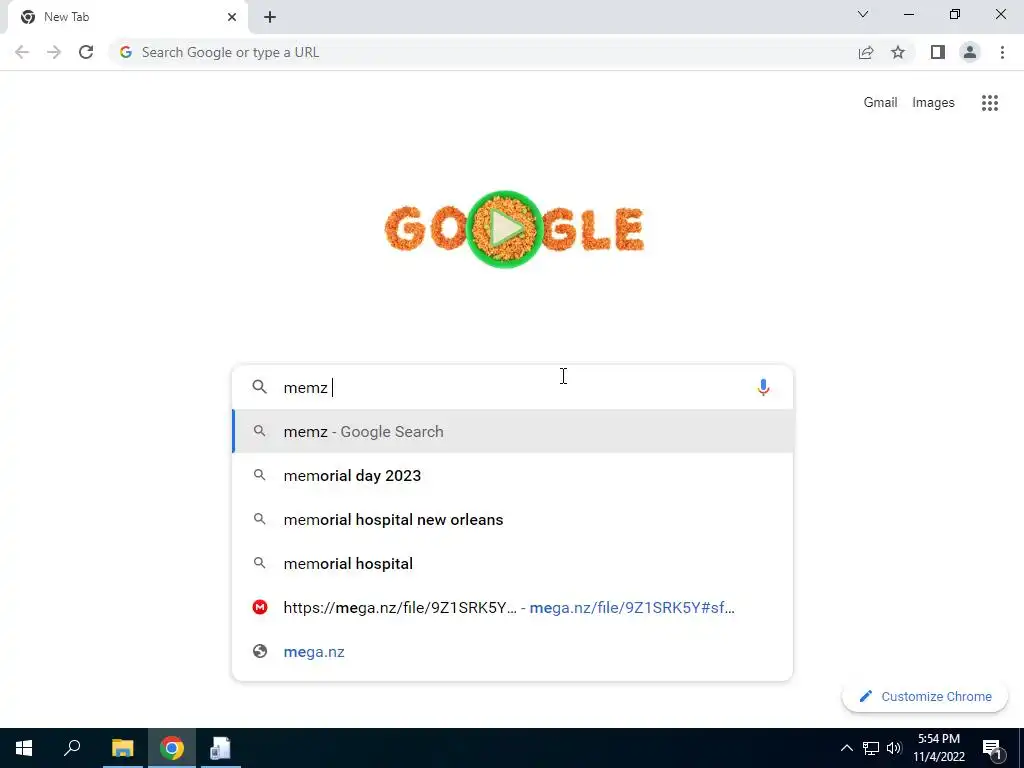Open a new tab with the plus button
1024x768 pixels.
click(x=270, y=17)
